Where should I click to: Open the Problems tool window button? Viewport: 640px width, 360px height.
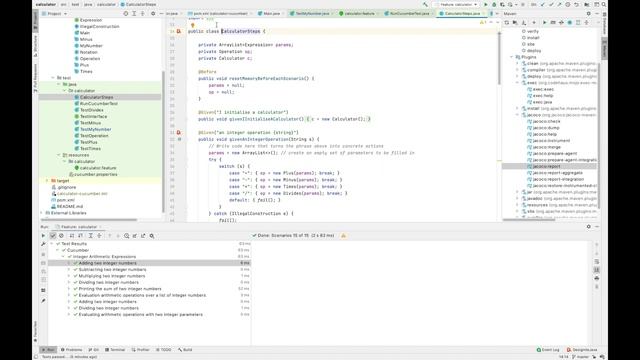coord(71,350)
